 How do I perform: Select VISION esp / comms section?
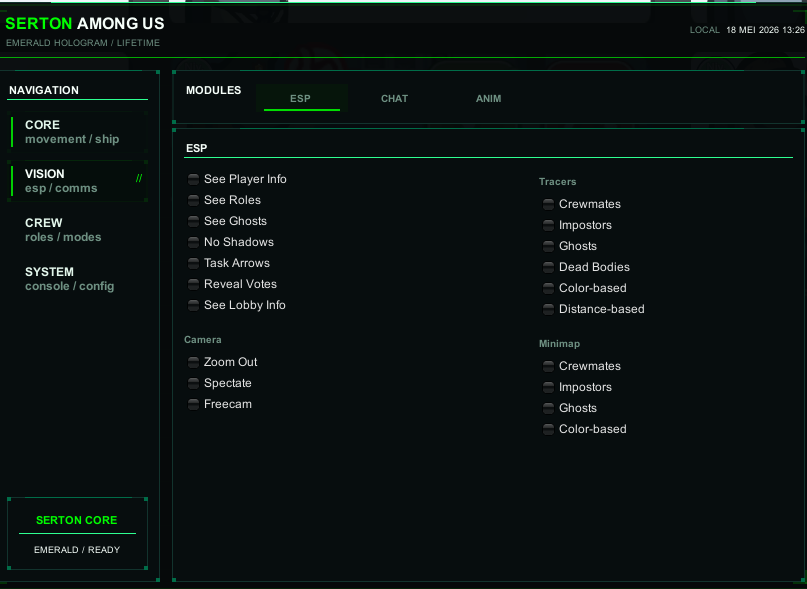(x=78, y=181)
